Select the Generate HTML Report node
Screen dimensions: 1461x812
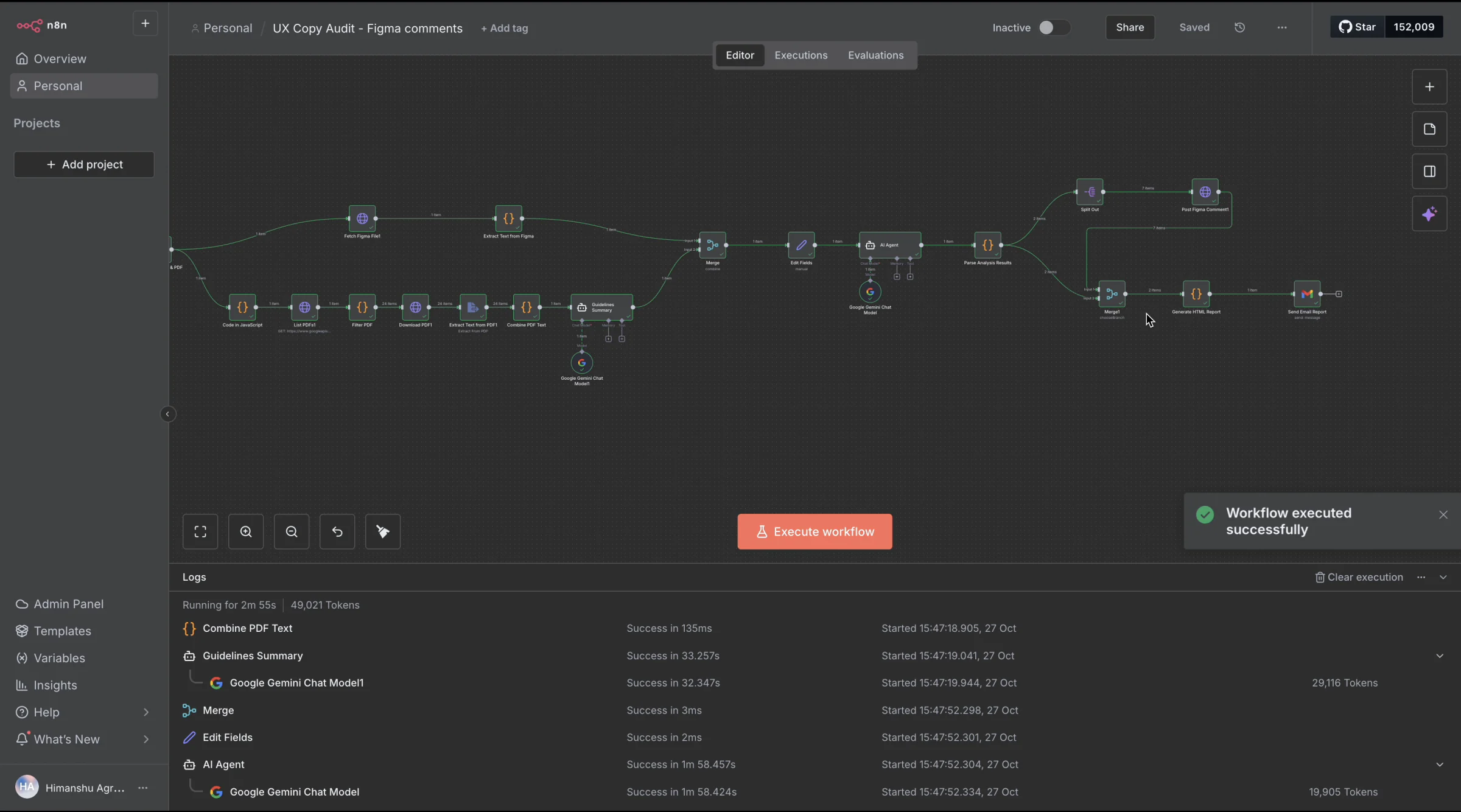point(1196,294)
